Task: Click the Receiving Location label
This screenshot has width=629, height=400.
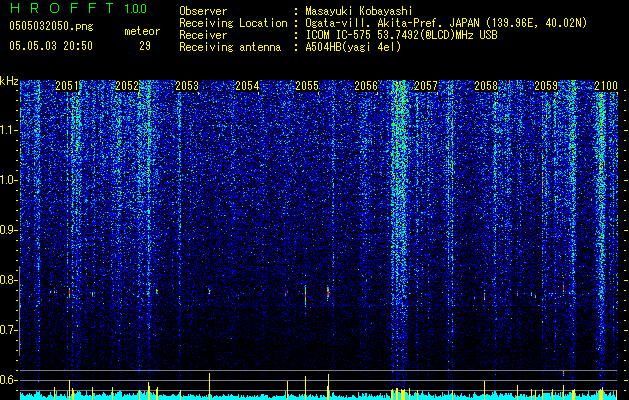Action: pos(233,23)
